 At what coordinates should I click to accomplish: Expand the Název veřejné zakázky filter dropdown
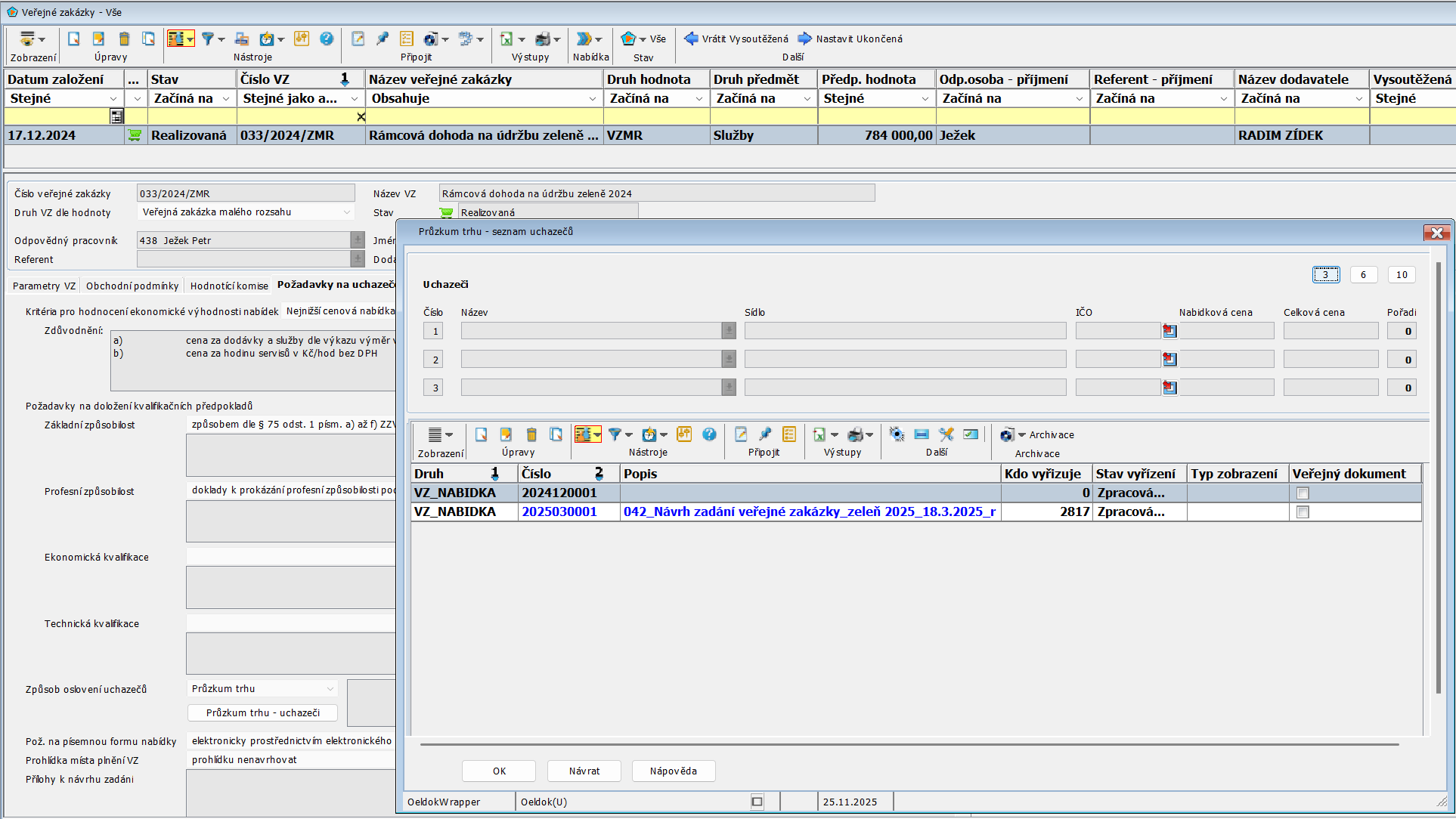592,99
